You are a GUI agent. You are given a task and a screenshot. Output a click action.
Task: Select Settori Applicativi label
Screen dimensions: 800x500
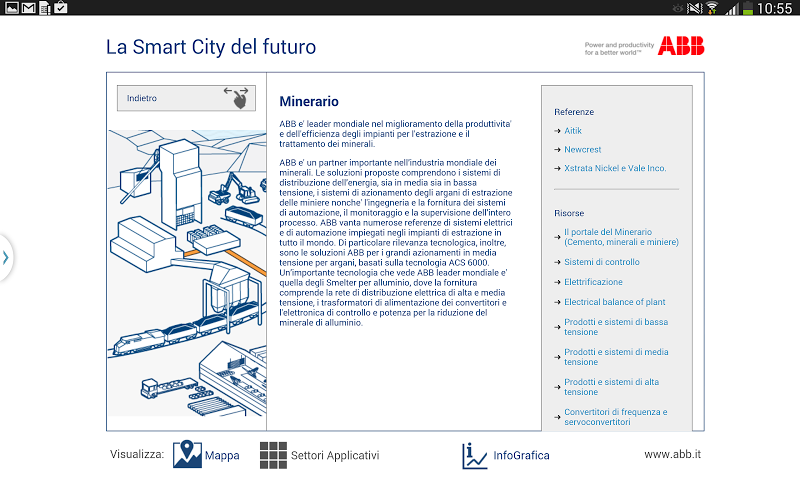[335, 455]
